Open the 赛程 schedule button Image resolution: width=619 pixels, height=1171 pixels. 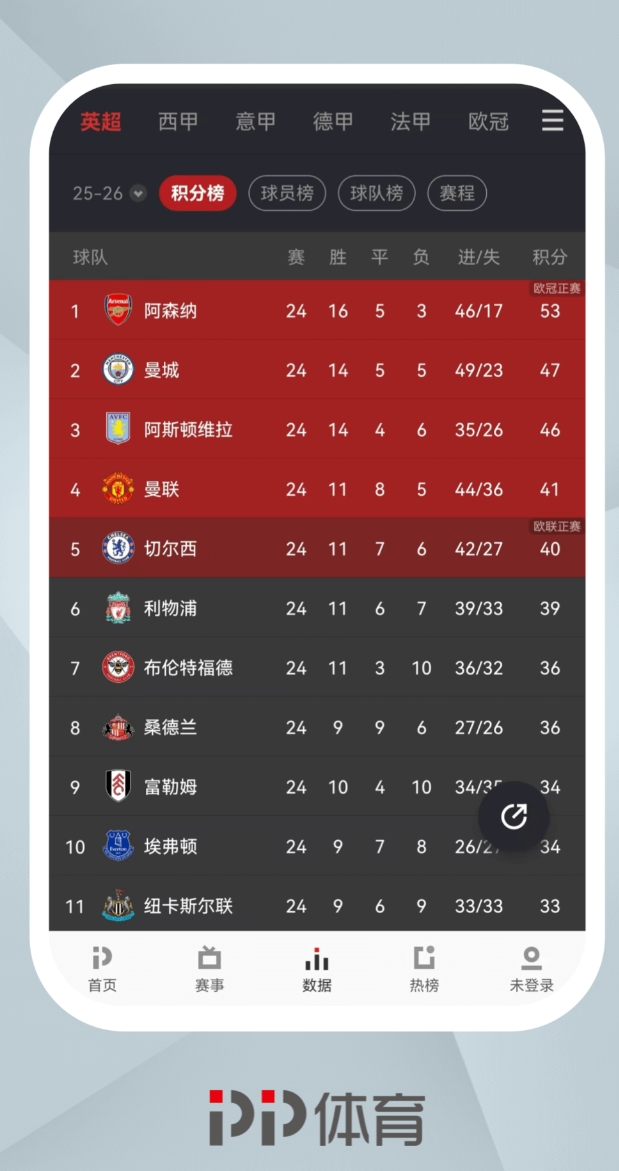pyautogui.click(x=457, y=193)
